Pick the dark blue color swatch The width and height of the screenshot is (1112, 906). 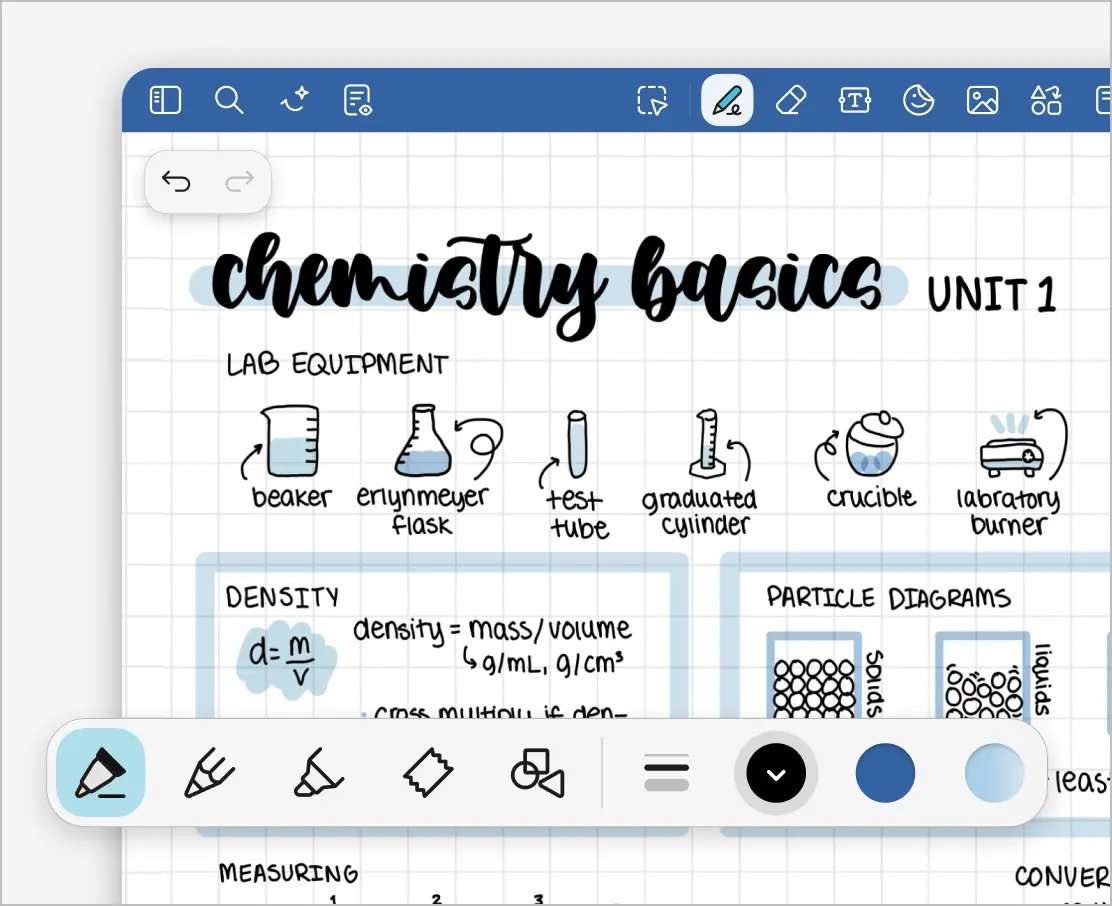click(885, 773)
